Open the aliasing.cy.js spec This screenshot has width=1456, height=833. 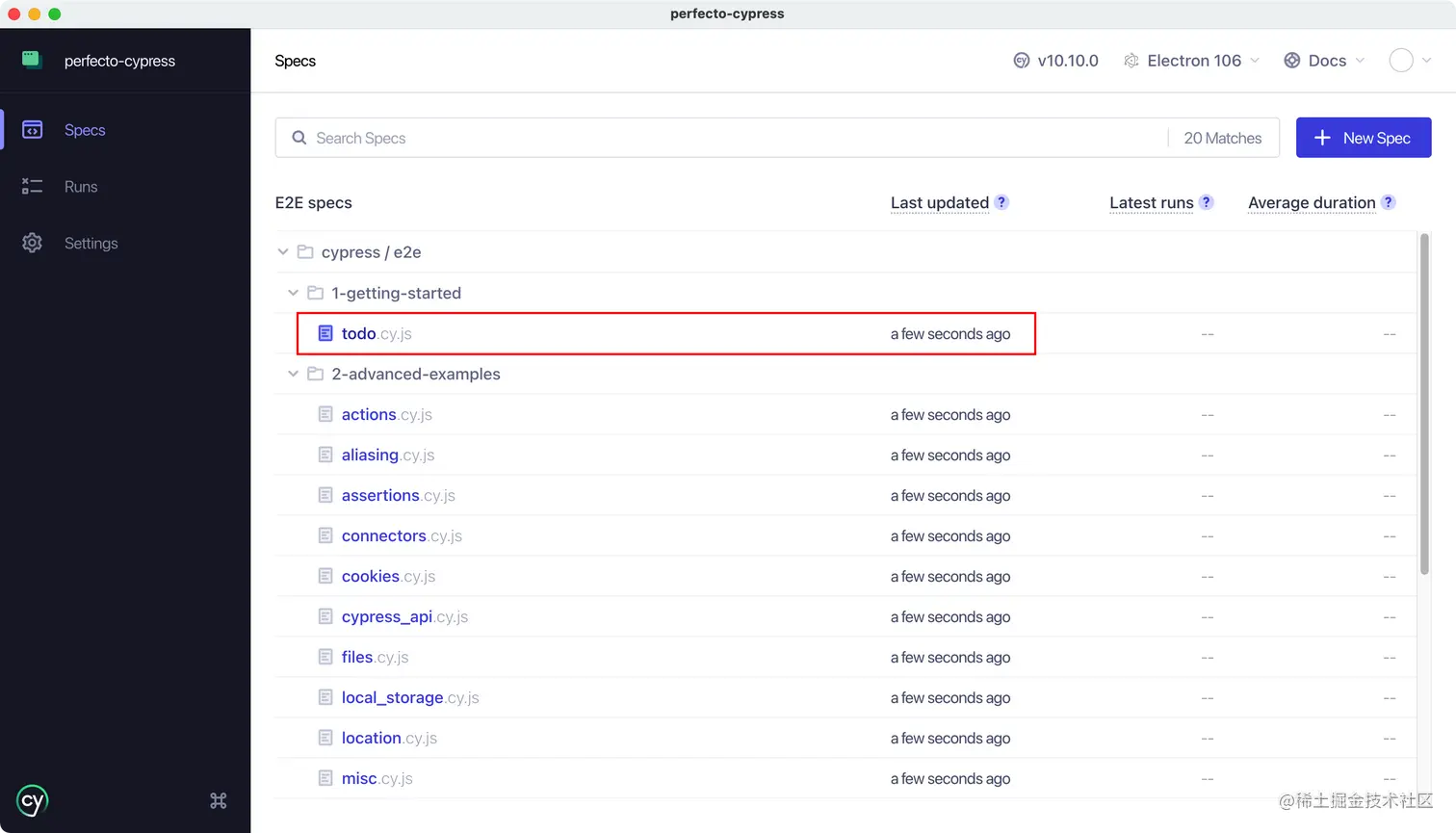[x=388, y=455]
